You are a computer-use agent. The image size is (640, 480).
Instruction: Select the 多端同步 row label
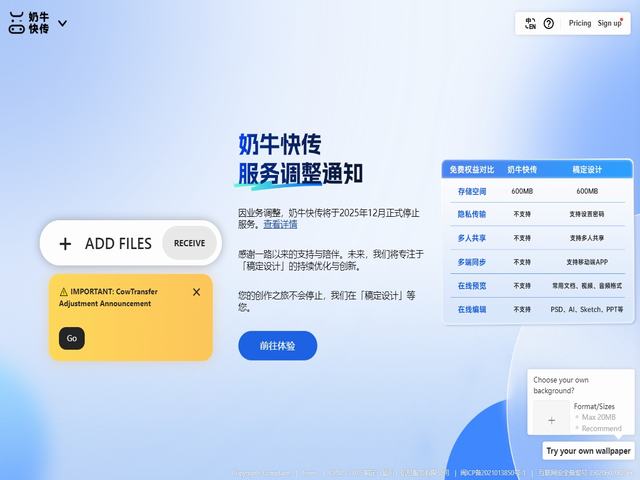tap(472, 262)
